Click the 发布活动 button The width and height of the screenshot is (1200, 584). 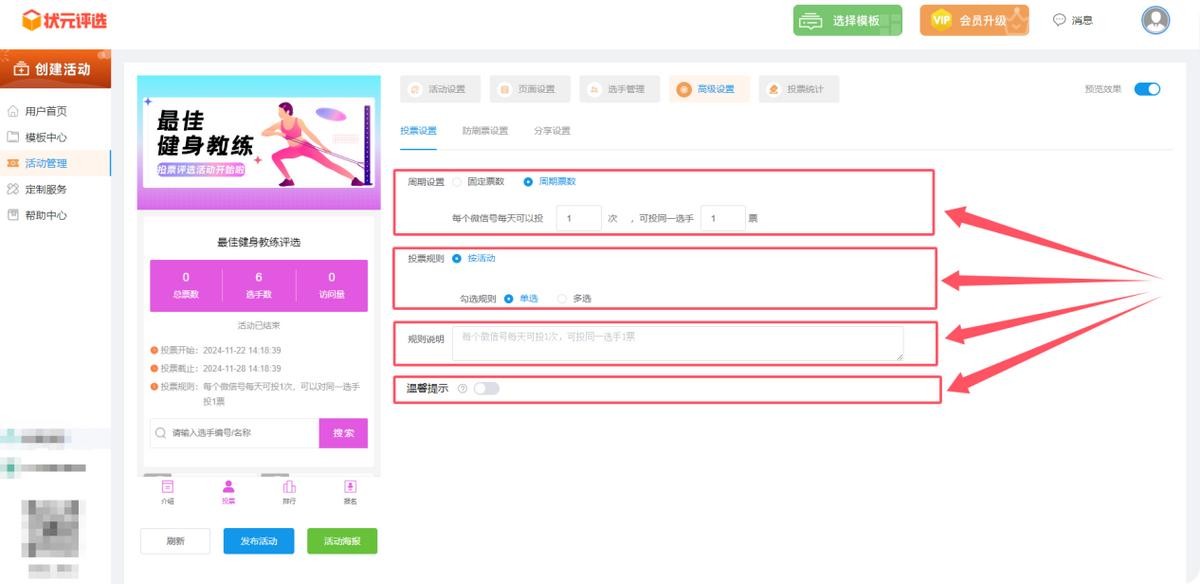258,541
